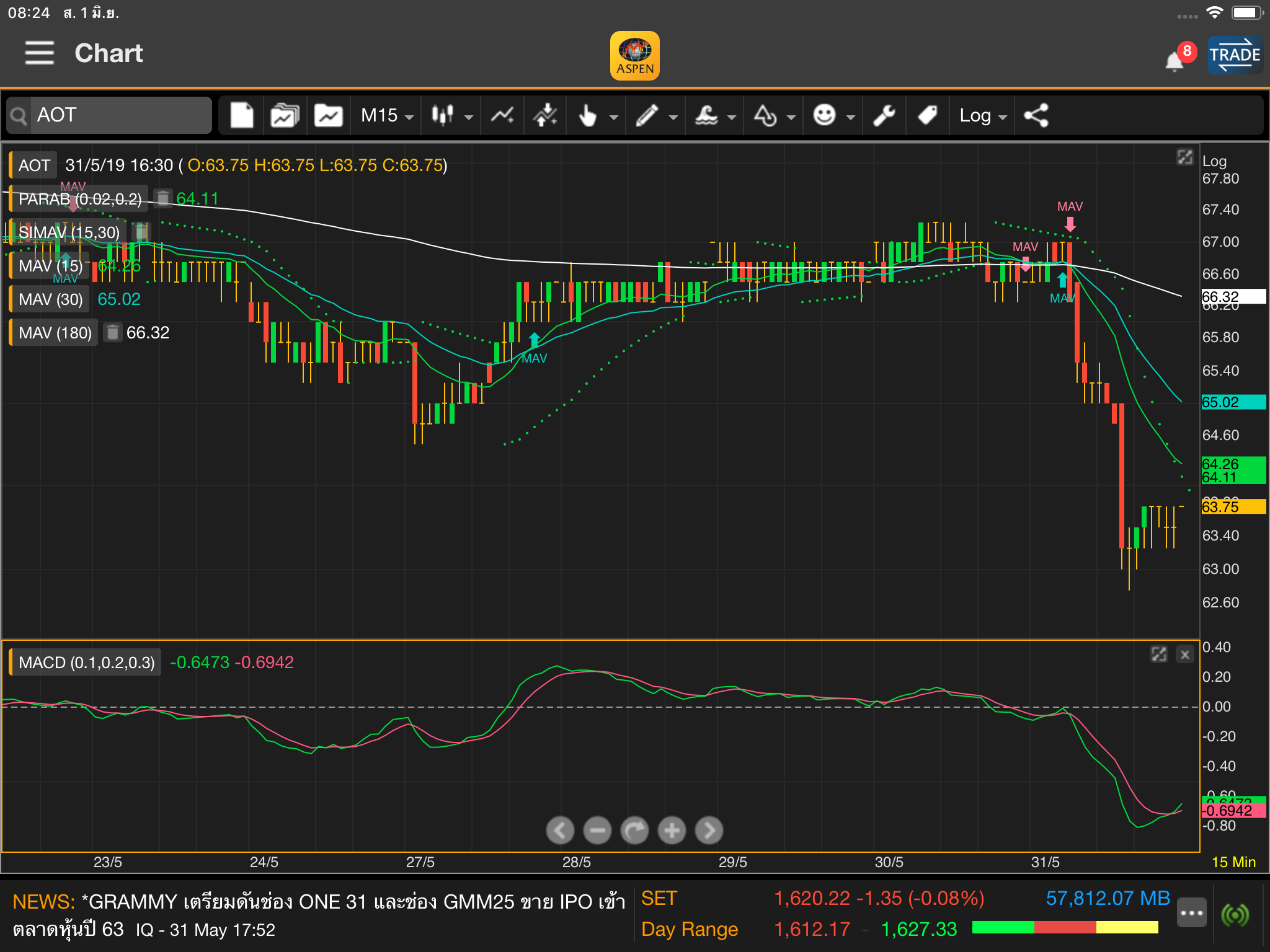Open notifications bell with badge 8
This screenshot has width=1270, height=952.
click(x=1175, y=61)
